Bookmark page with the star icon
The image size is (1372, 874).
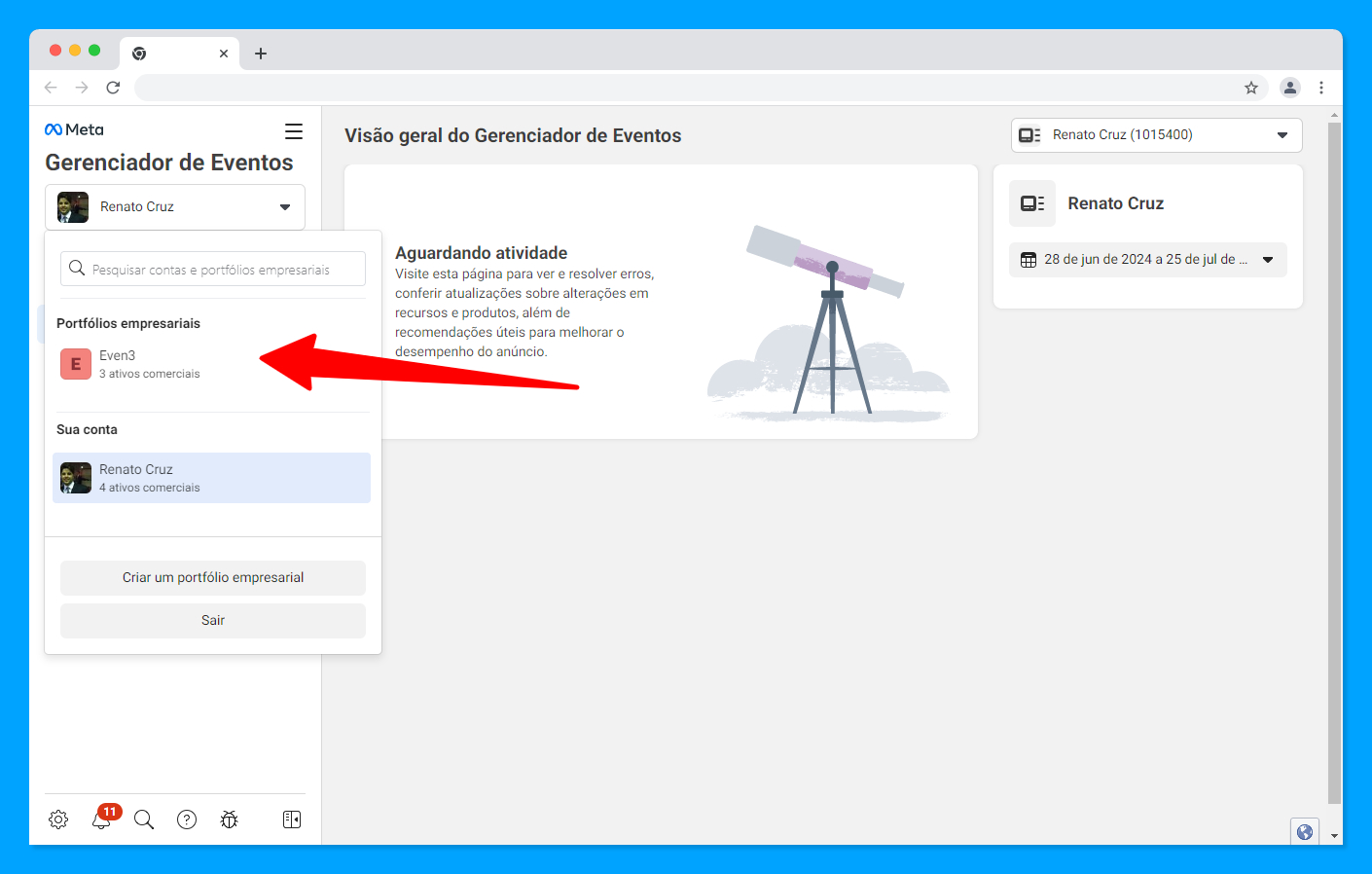tap(1251, 88)
